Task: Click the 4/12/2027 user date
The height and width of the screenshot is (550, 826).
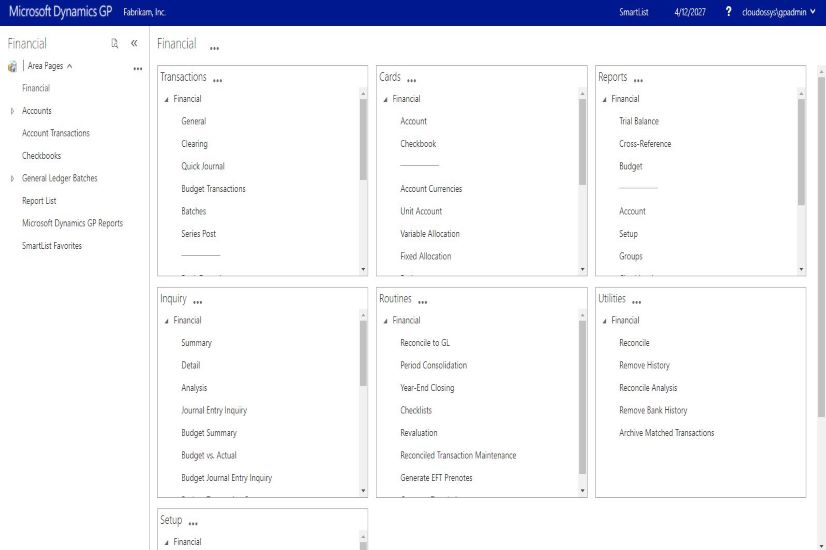Action: (x=690, y=12)
